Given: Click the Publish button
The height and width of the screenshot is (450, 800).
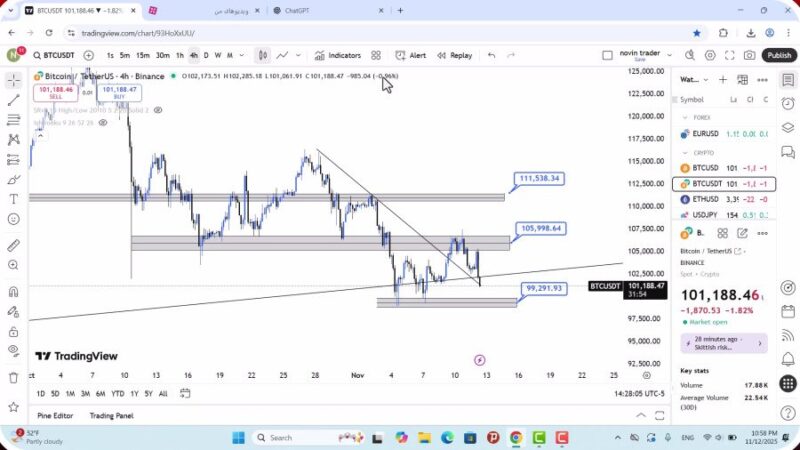Looking at the screenshot, I should click(779, 56).
